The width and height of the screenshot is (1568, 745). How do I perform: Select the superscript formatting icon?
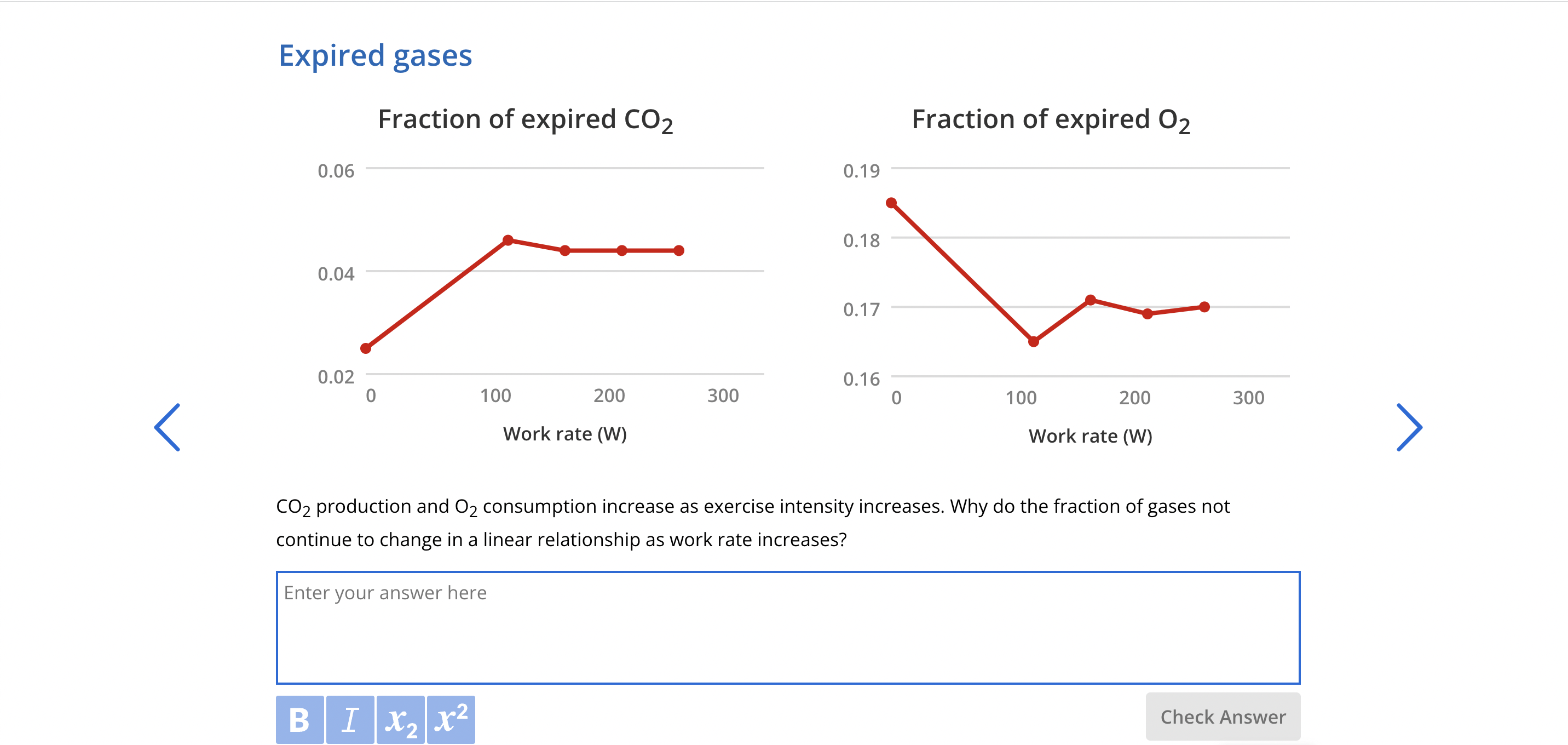pos(449,719)
